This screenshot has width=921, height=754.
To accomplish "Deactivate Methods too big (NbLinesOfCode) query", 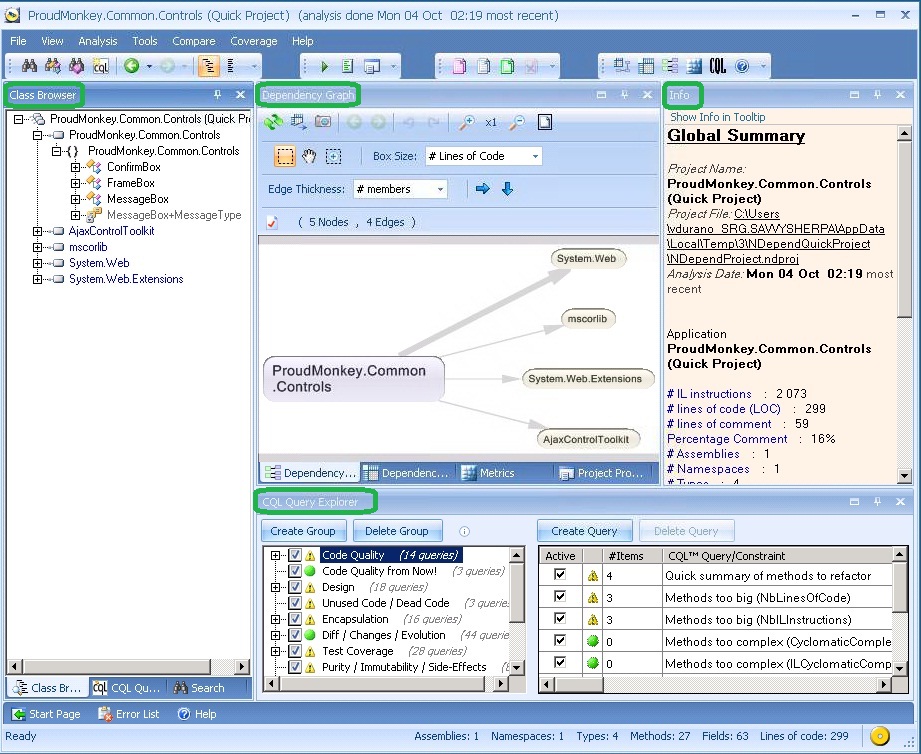I will (x=560, y=597).
